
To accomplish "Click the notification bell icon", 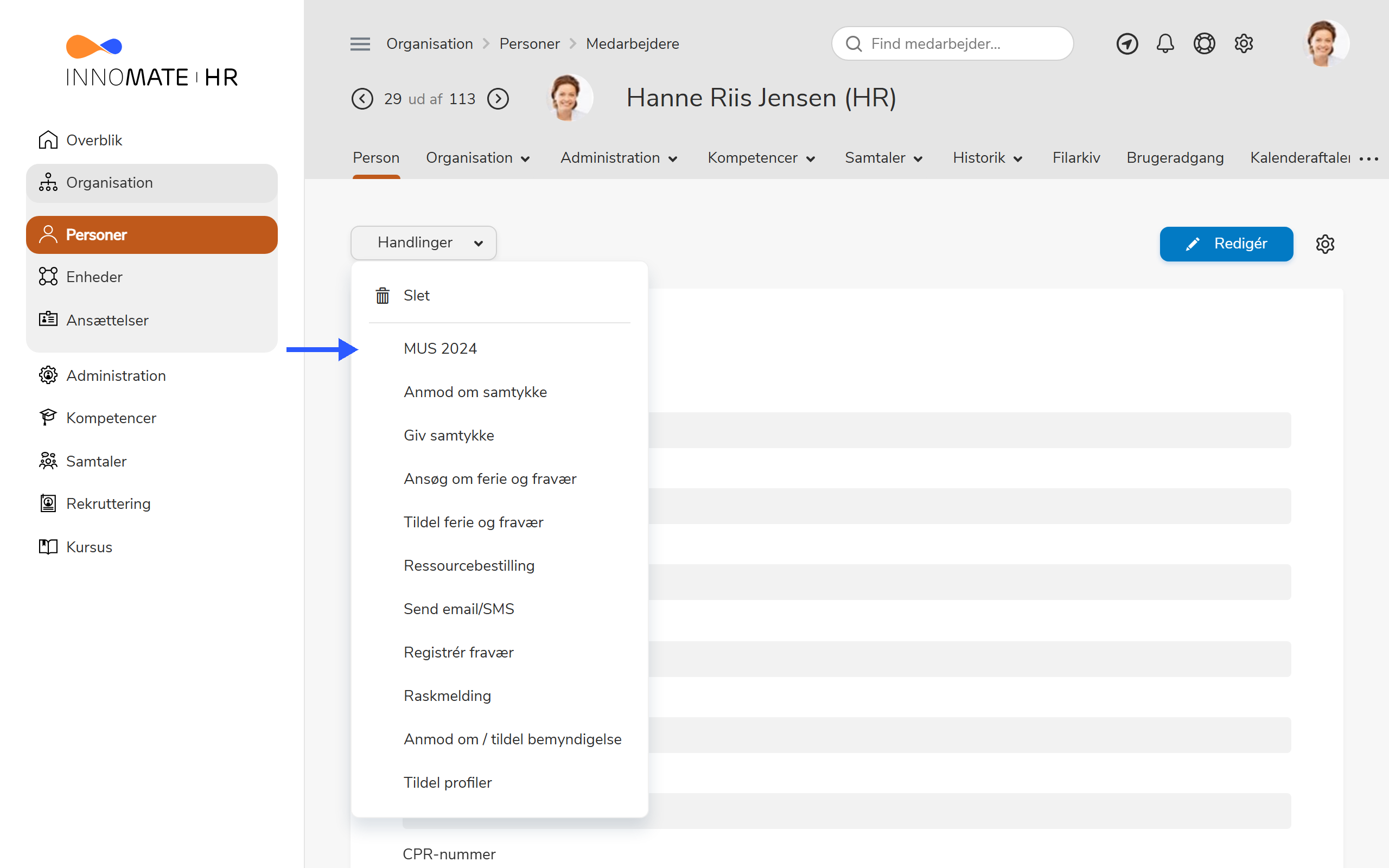I will point(1165,43).
